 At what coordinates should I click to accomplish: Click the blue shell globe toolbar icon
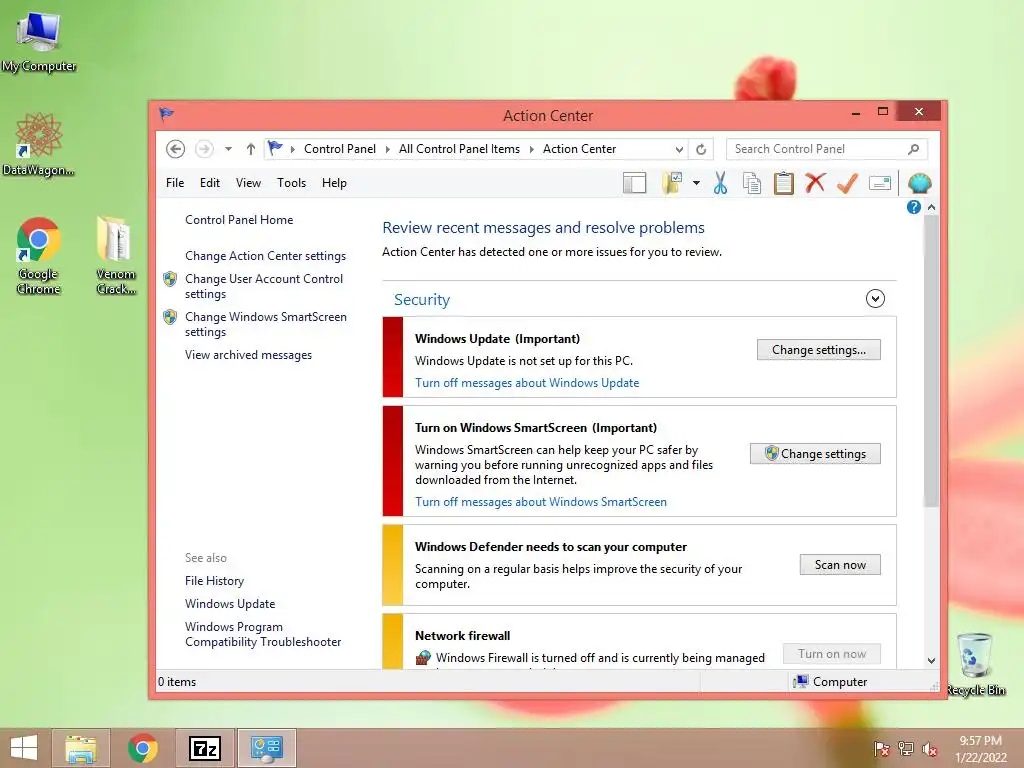(x=920, y=184)
